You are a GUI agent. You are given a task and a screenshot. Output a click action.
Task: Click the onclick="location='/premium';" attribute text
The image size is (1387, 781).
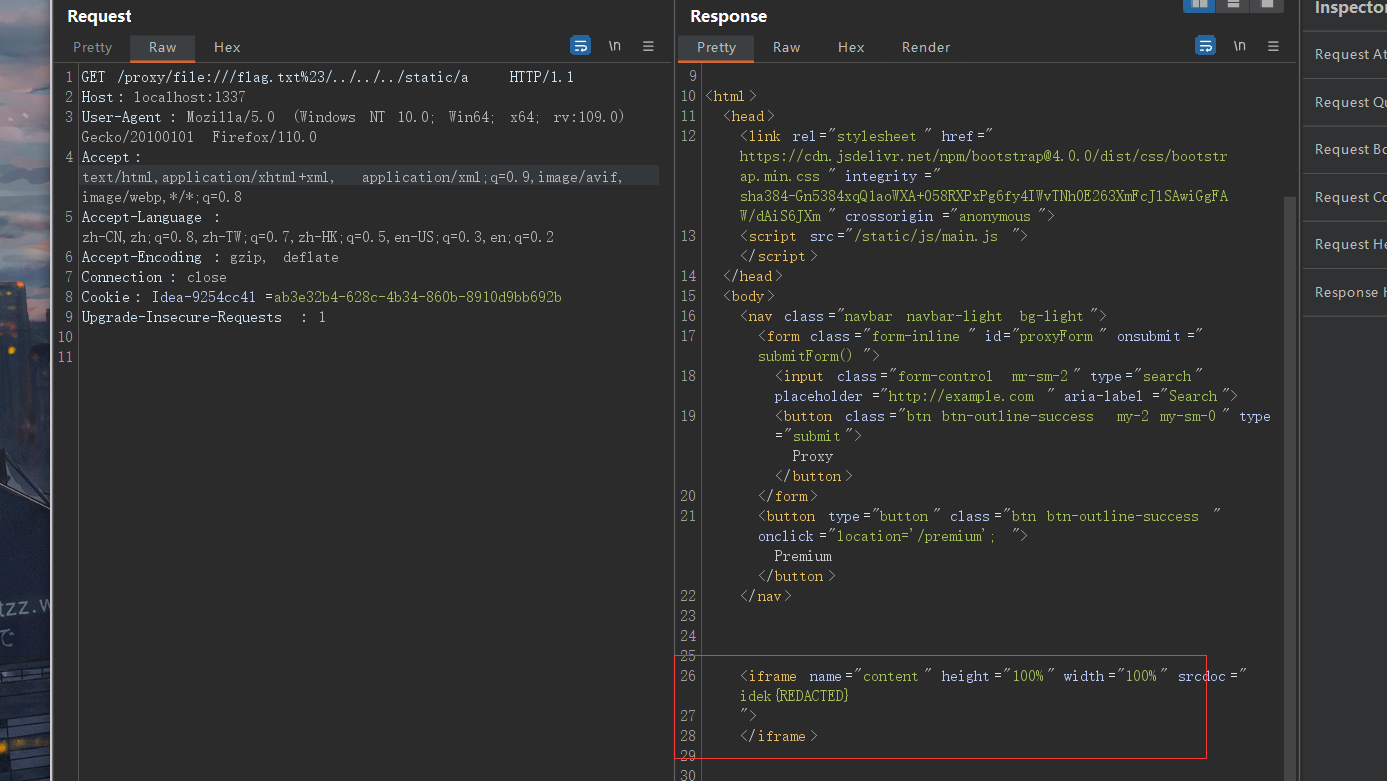pos(893,536)
